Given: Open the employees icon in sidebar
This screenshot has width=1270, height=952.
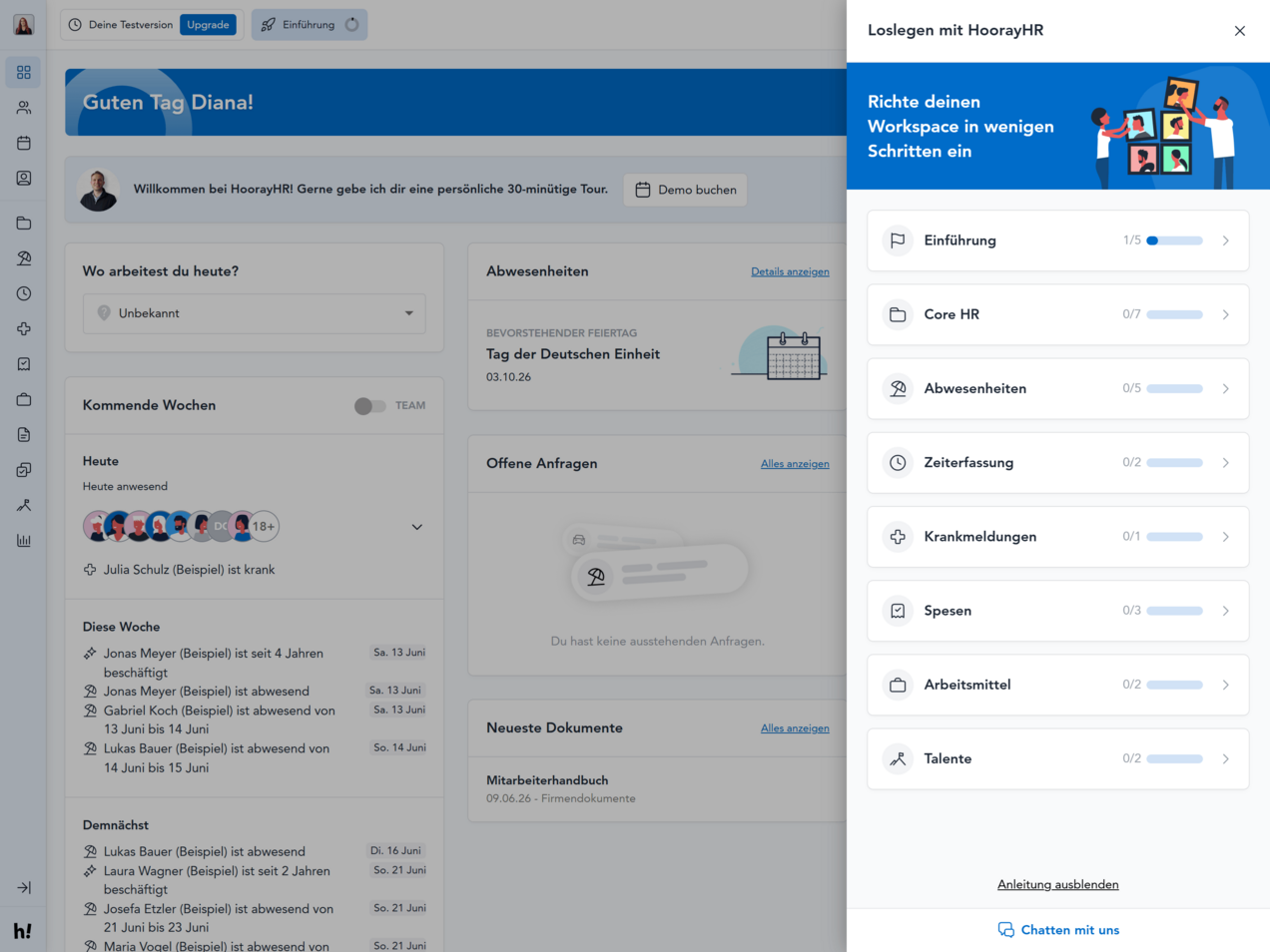Looking at the screenshot, I should tap(24, 108).
